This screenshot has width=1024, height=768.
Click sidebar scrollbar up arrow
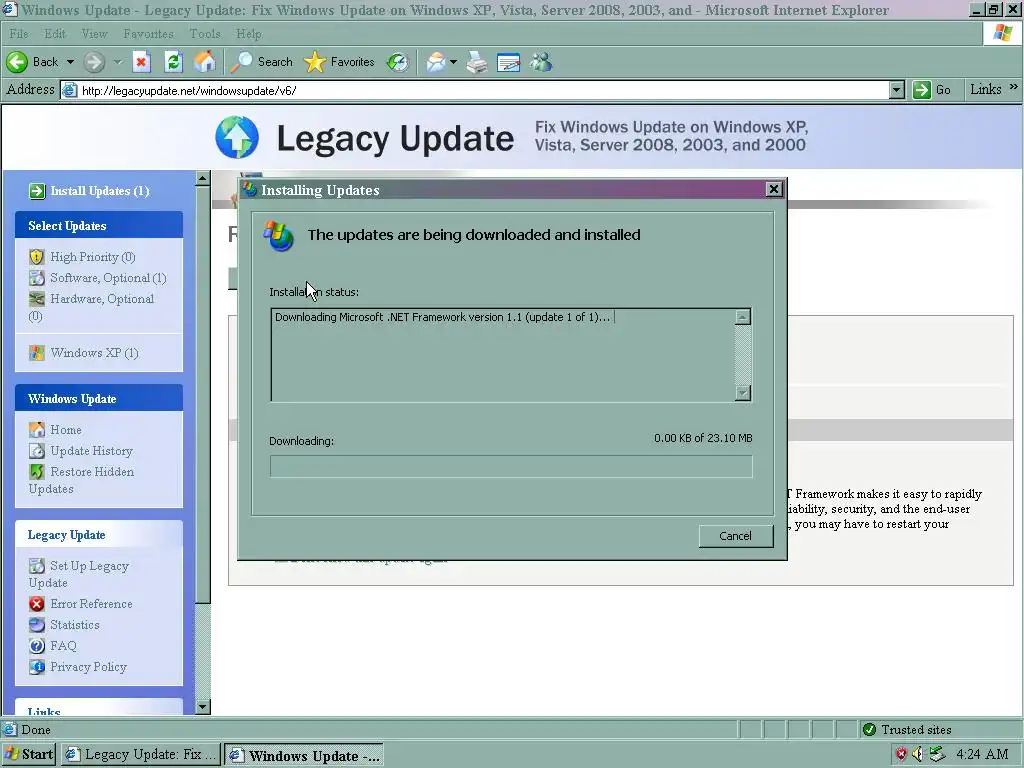202,178
